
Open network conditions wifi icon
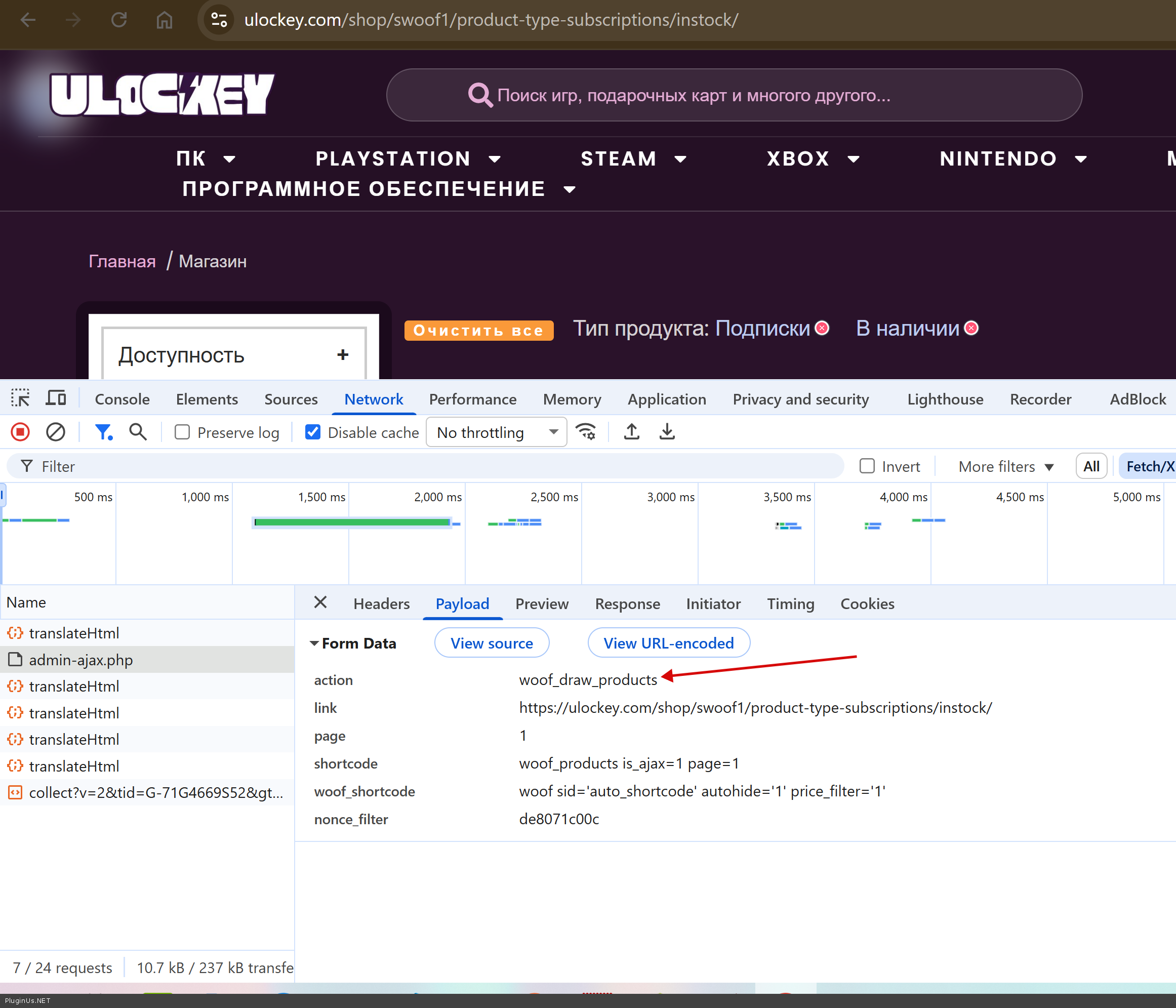pos(586,432)
